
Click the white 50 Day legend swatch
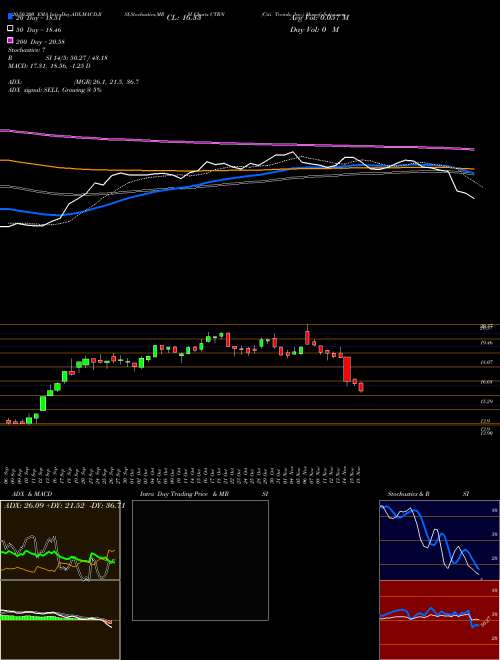coord(11,29)
